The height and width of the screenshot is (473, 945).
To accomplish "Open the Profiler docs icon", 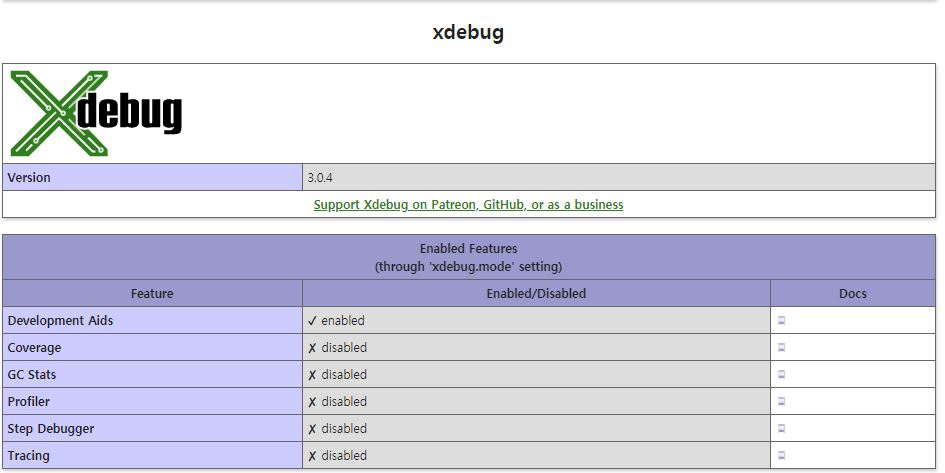I will pyautogui.click(x=781, y=401).
